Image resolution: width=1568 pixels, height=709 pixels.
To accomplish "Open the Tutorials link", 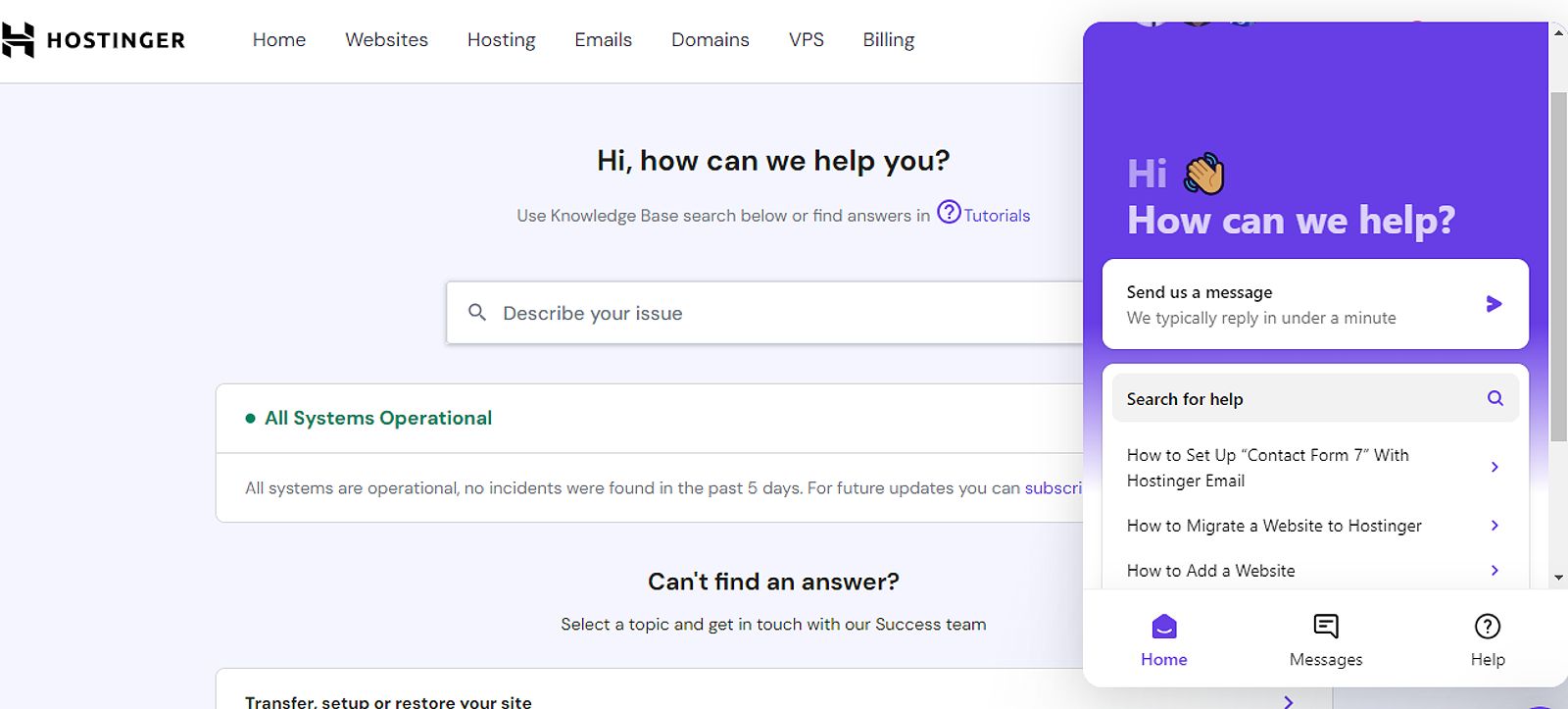I will (x=997, y=216).
